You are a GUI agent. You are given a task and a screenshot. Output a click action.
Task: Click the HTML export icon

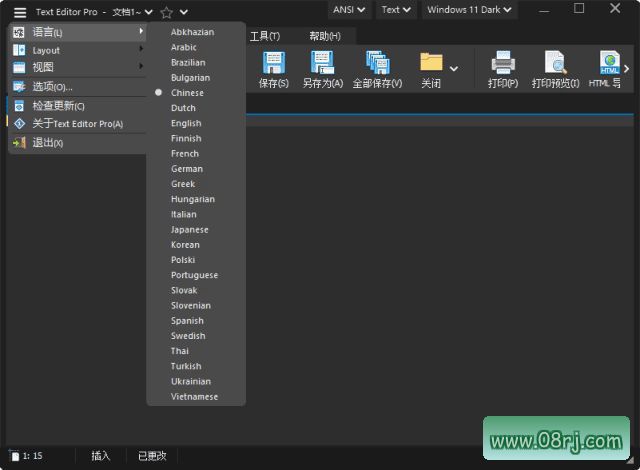pyautogui.click(x=609, y=64)
